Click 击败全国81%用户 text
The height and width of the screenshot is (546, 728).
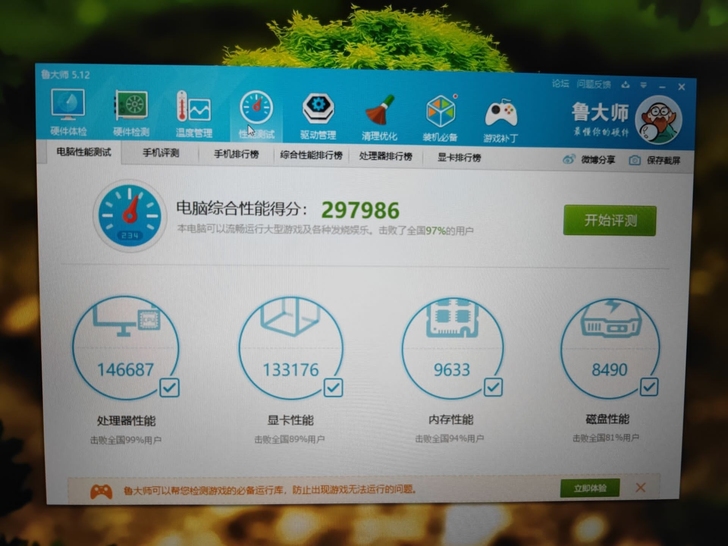606,437
